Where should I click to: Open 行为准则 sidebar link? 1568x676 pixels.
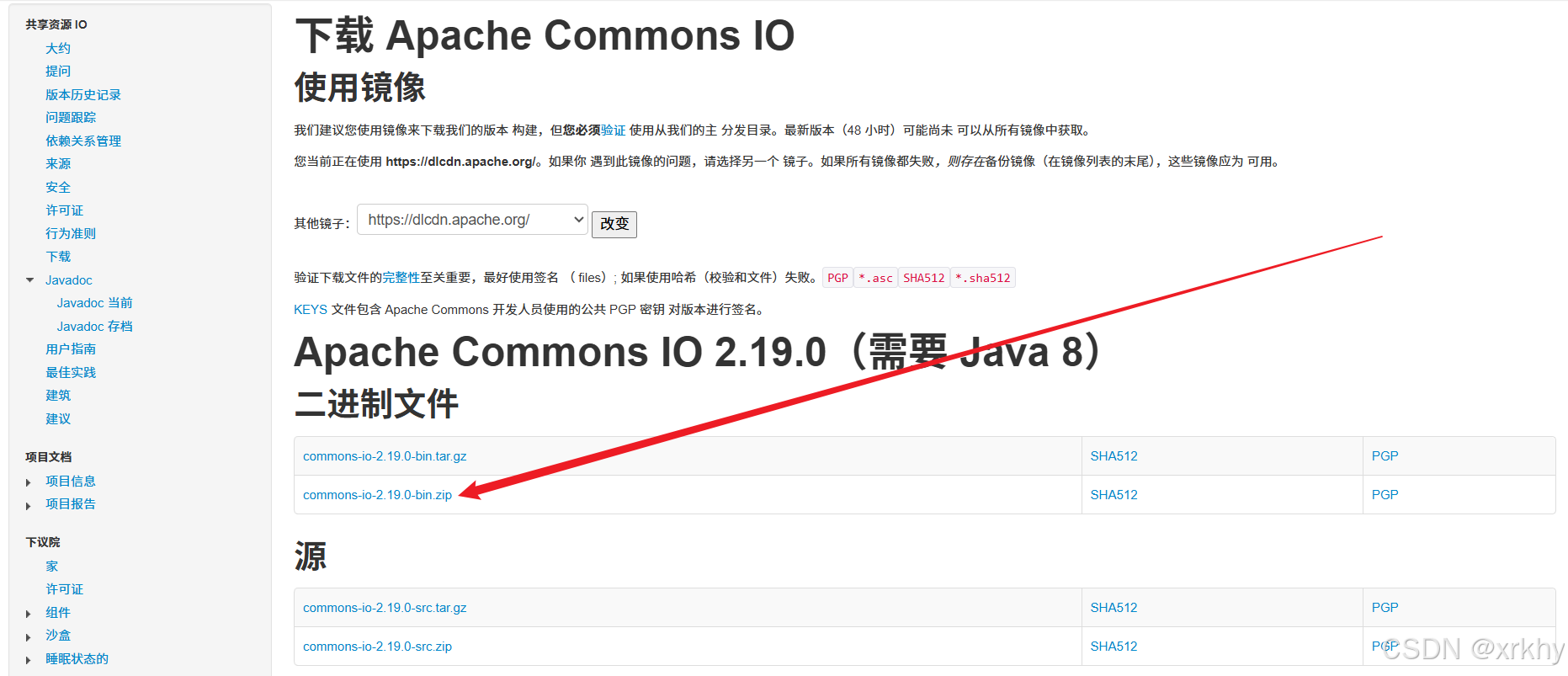pos(71,233)
